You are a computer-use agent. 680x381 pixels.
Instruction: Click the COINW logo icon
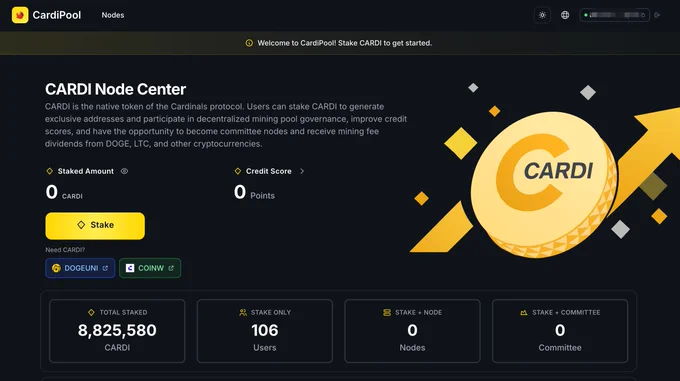130,268
